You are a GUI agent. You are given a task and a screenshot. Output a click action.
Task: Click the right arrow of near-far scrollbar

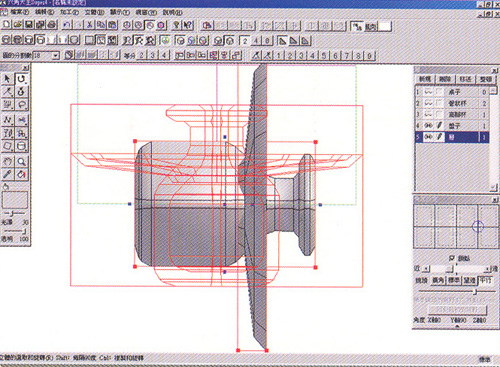(x=488, y=269)
